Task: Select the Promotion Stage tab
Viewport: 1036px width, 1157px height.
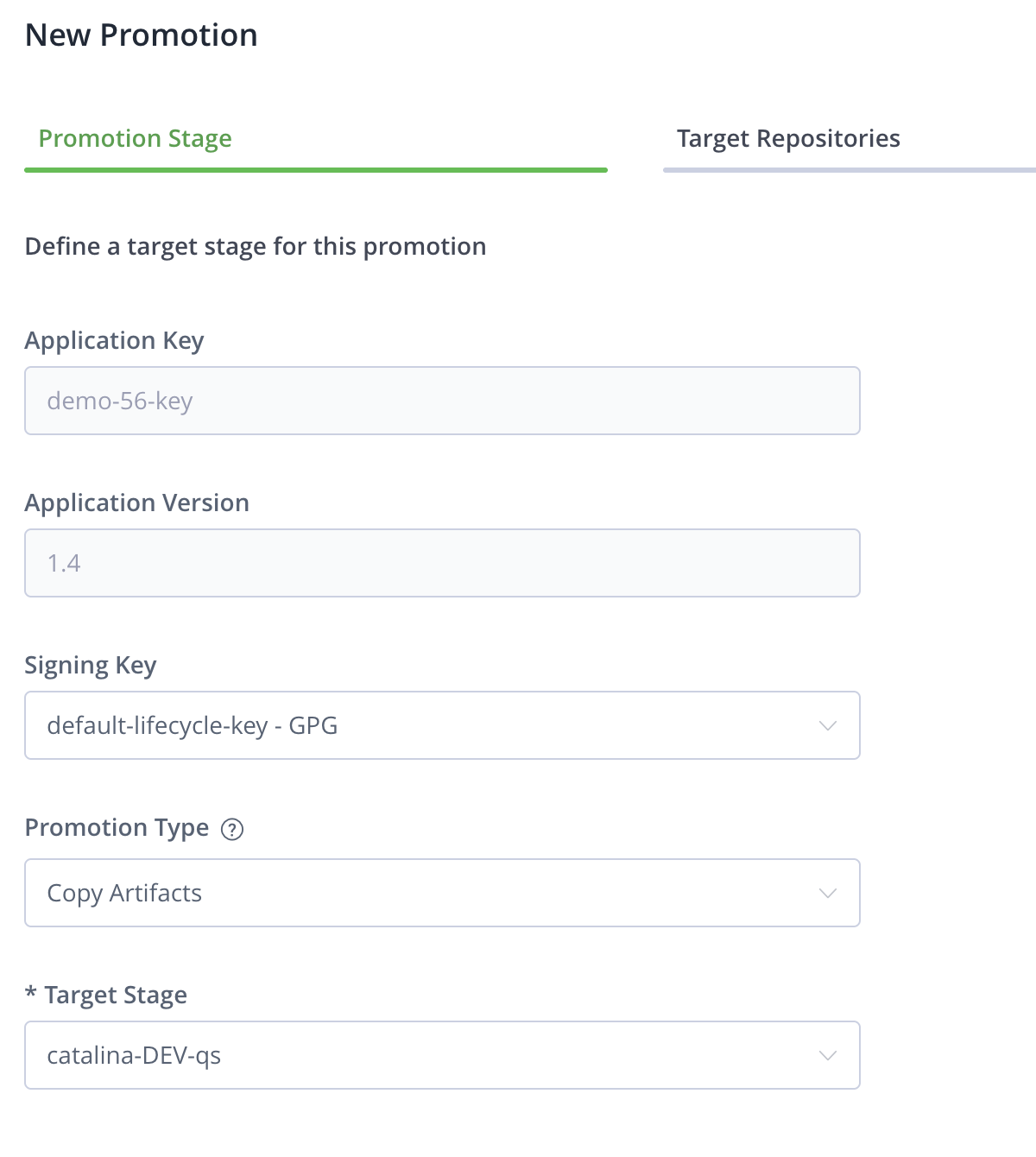Action: (x=136, y=139)
